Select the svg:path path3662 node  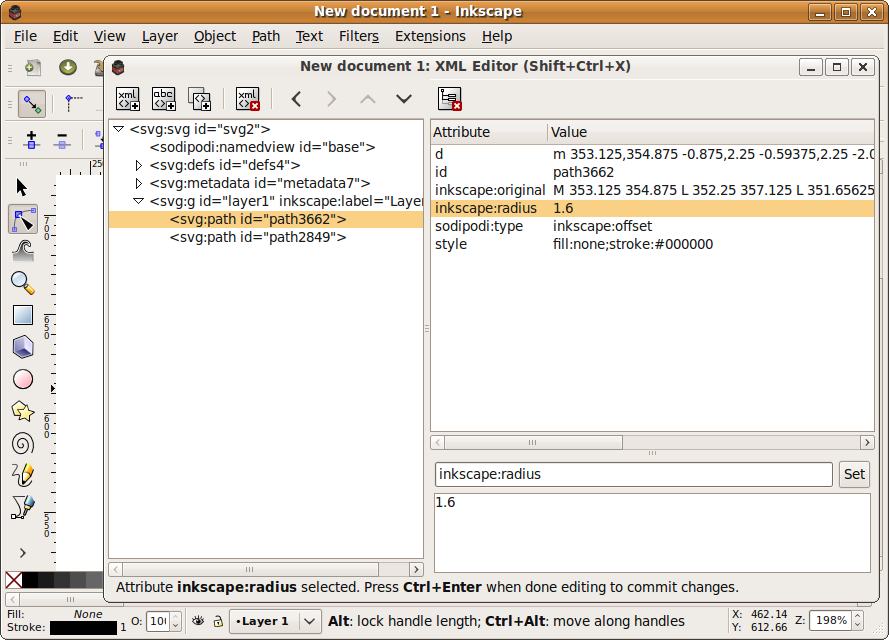pyautogui.click(x=266, y=219)
